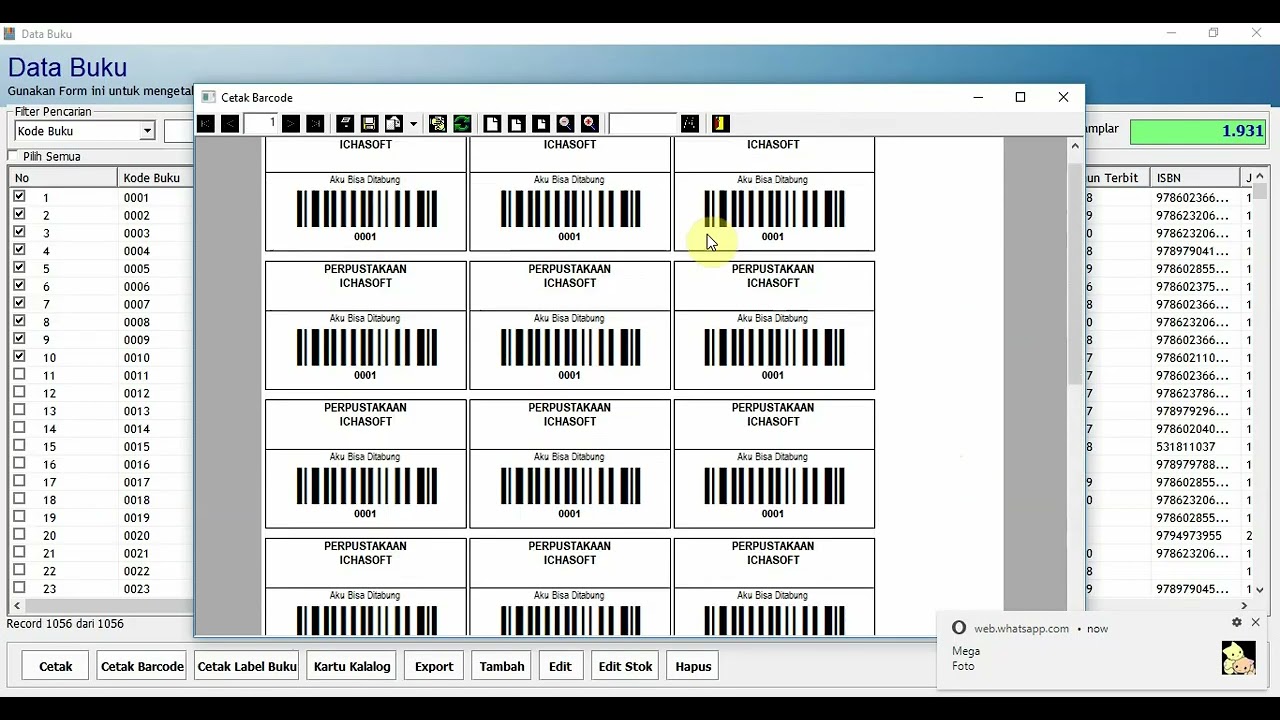Toggle the Pilih Semua checkbox
This screenshot has height=720, width=1280.
pos(13,156)
